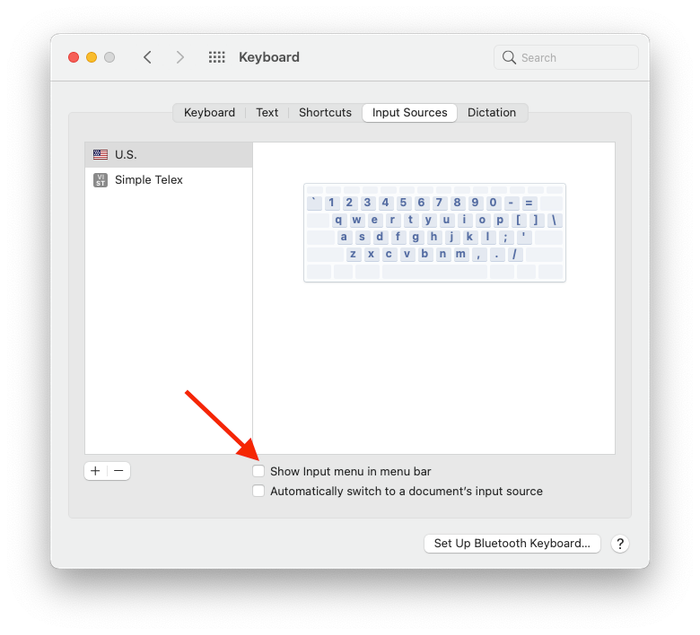
Task: Select Simple Telex in the source list
Action: [169, 180]
